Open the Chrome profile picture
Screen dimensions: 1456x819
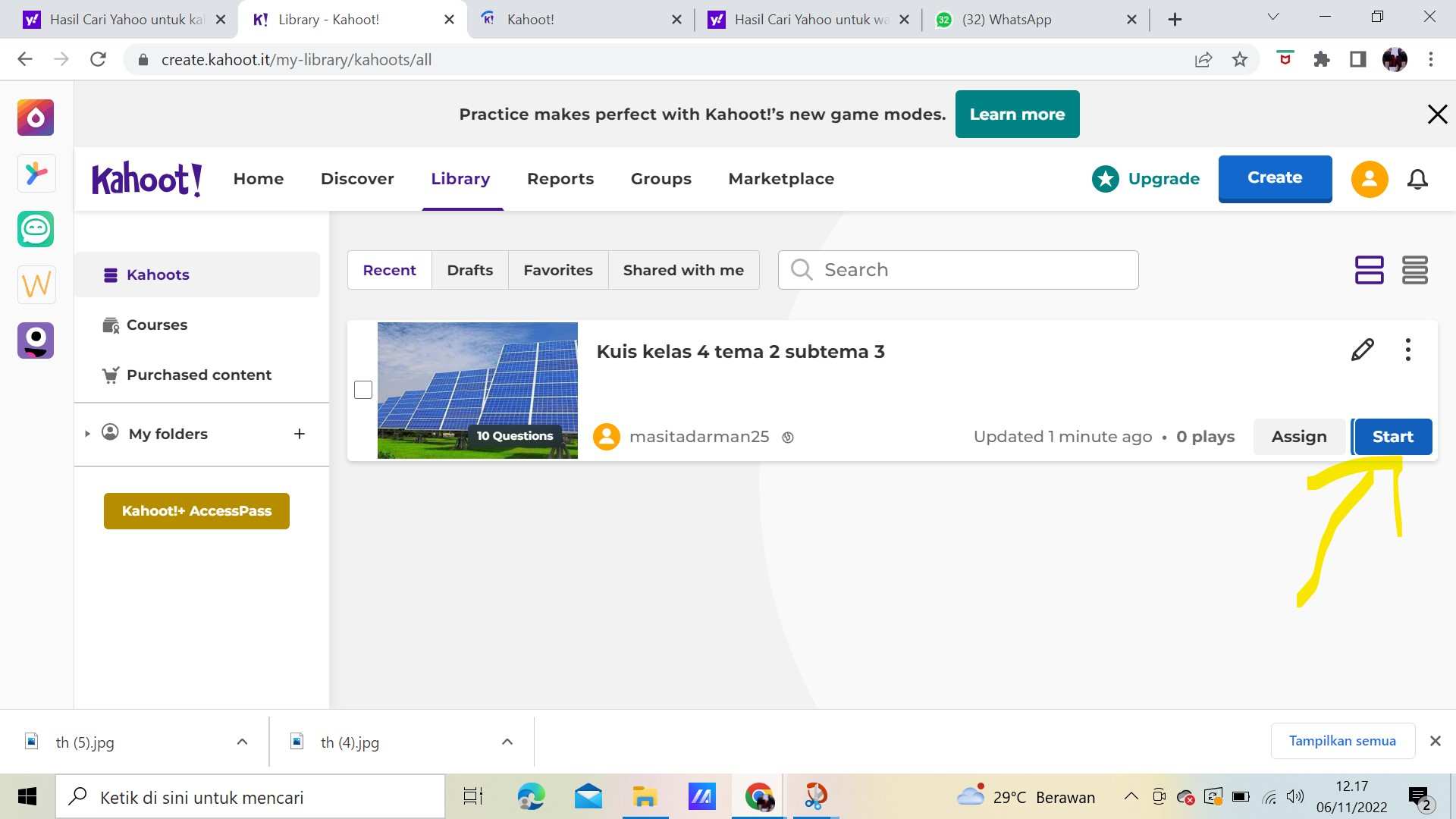tap(1395, 59)
